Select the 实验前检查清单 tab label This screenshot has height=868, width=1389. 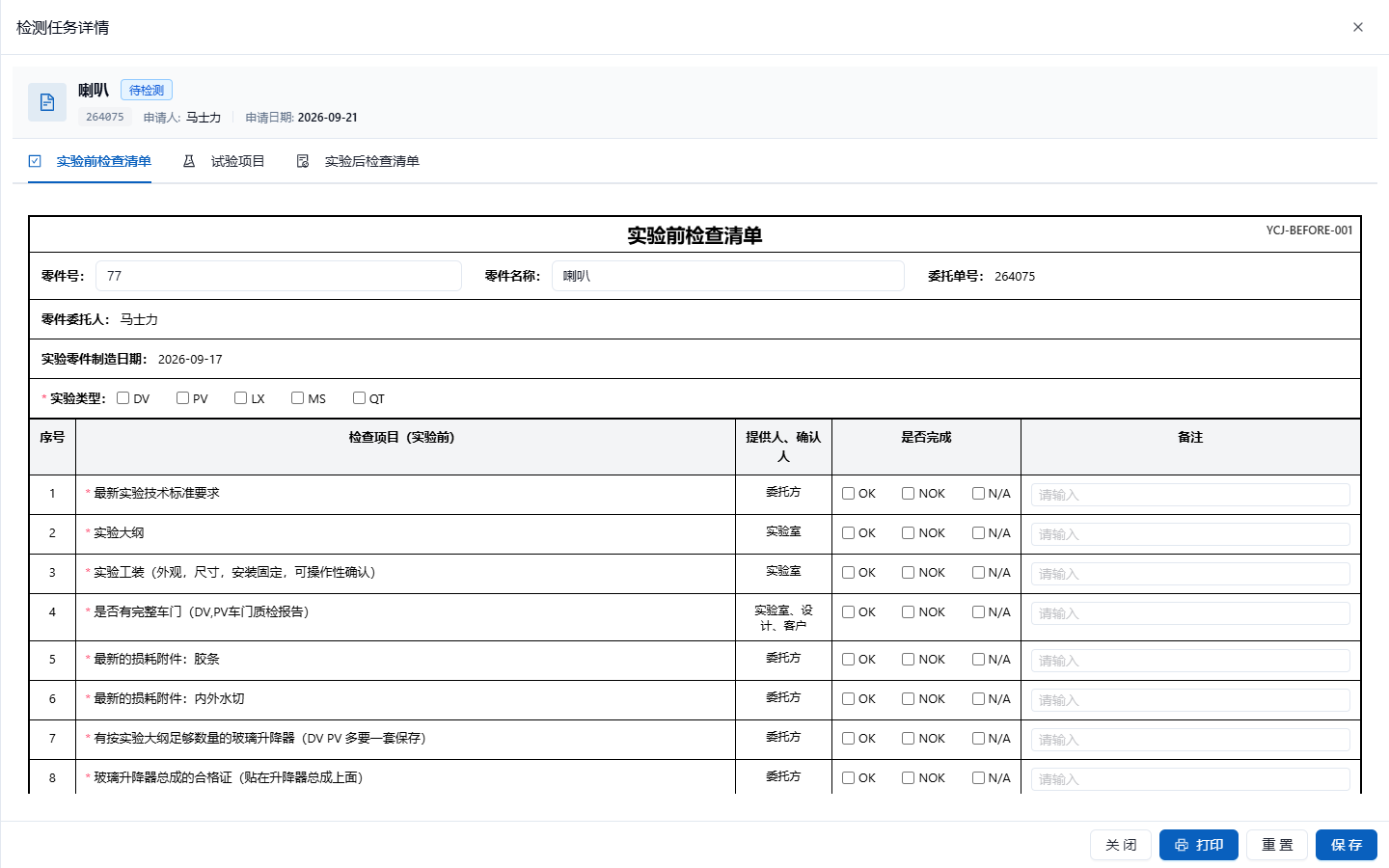coord(103,161)
